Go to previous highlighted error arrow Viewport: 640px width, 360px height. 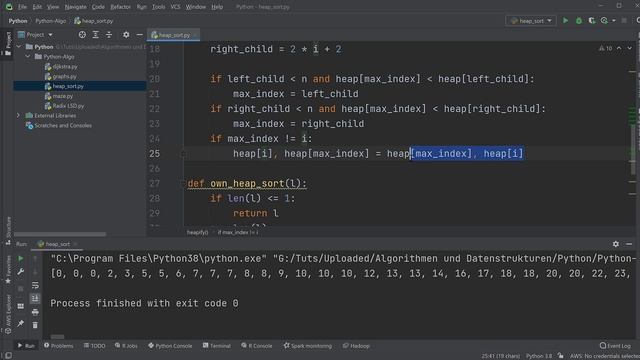click(619, 48)
